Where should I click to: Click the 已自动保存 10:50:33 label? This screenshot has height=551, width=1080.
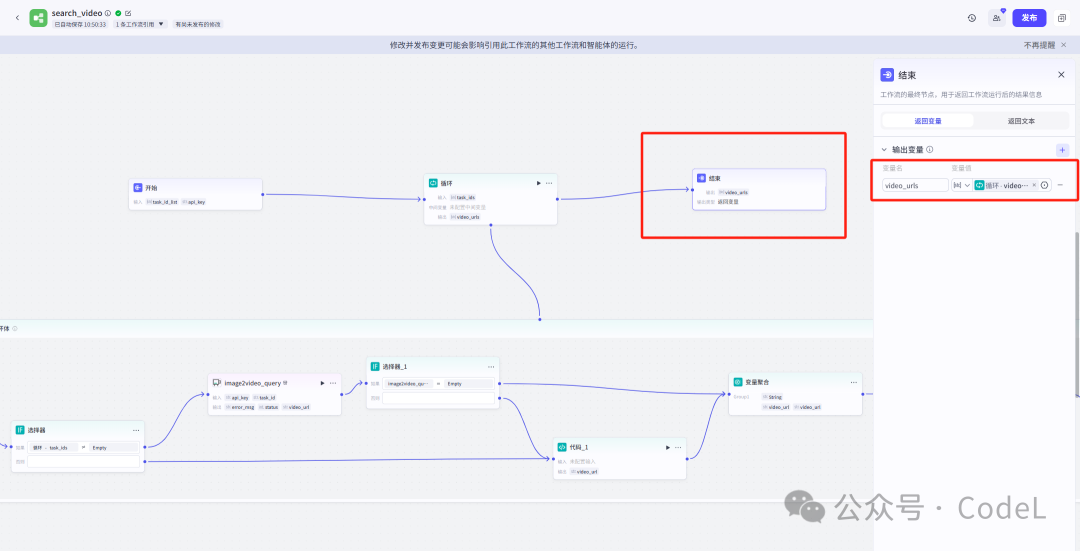pyautogui.click(x=81, y=24)
